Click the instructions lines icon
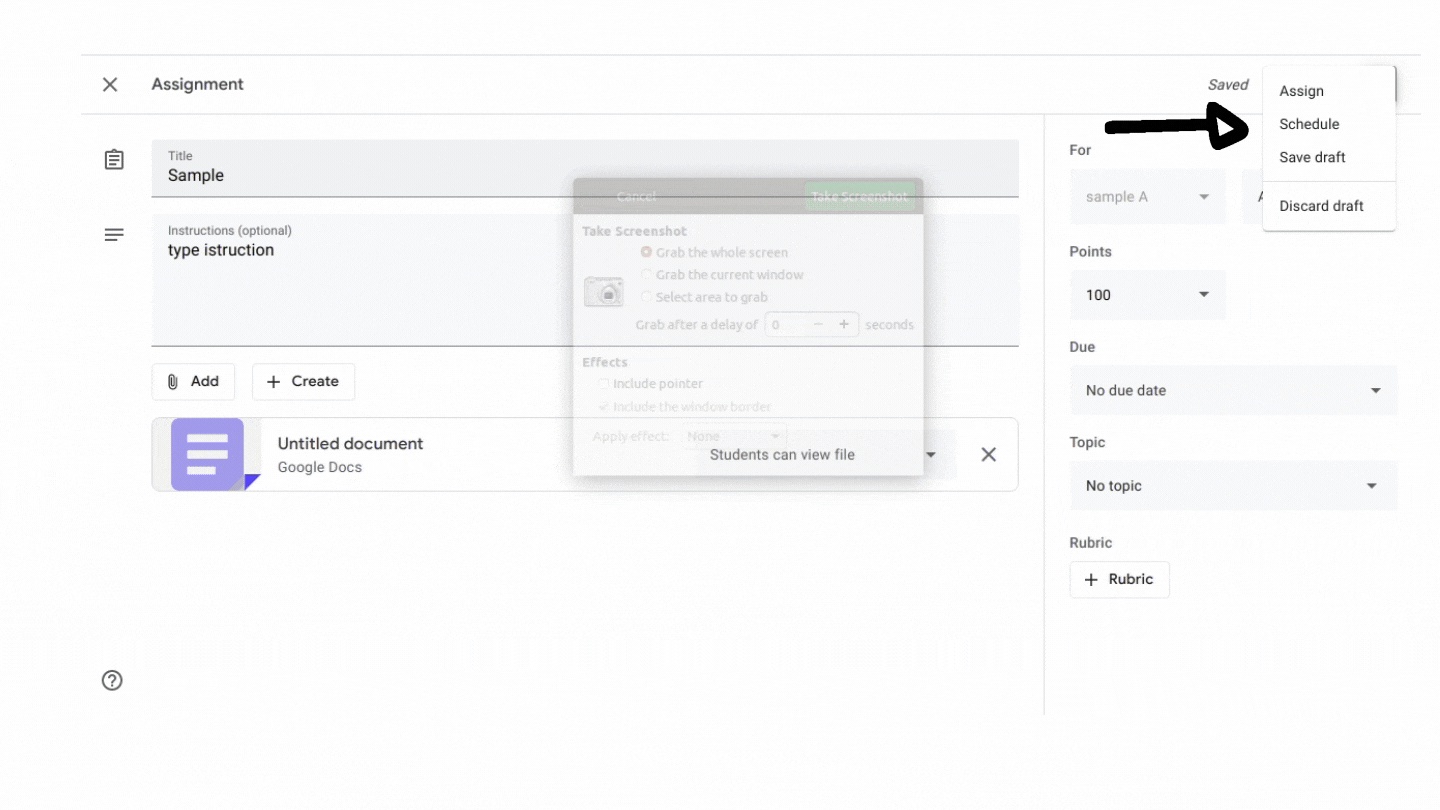This screenshot has height=810, width=1440. [x=114, y=235]
